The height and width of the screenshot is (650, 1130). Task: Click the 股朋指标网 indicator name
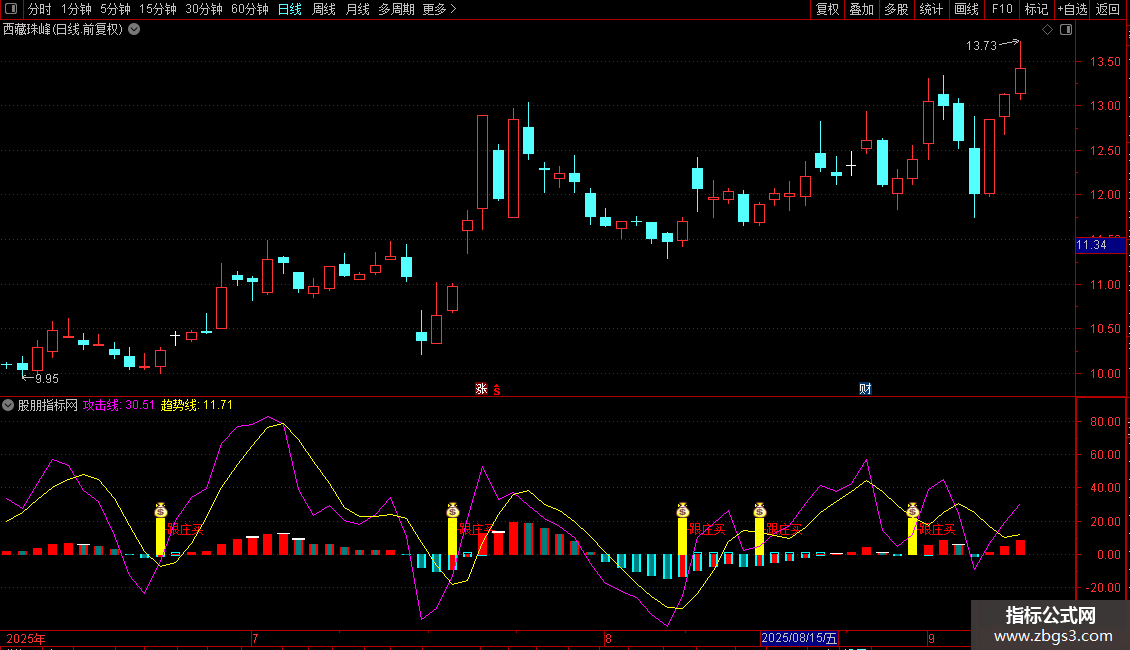tap(48, 405)
